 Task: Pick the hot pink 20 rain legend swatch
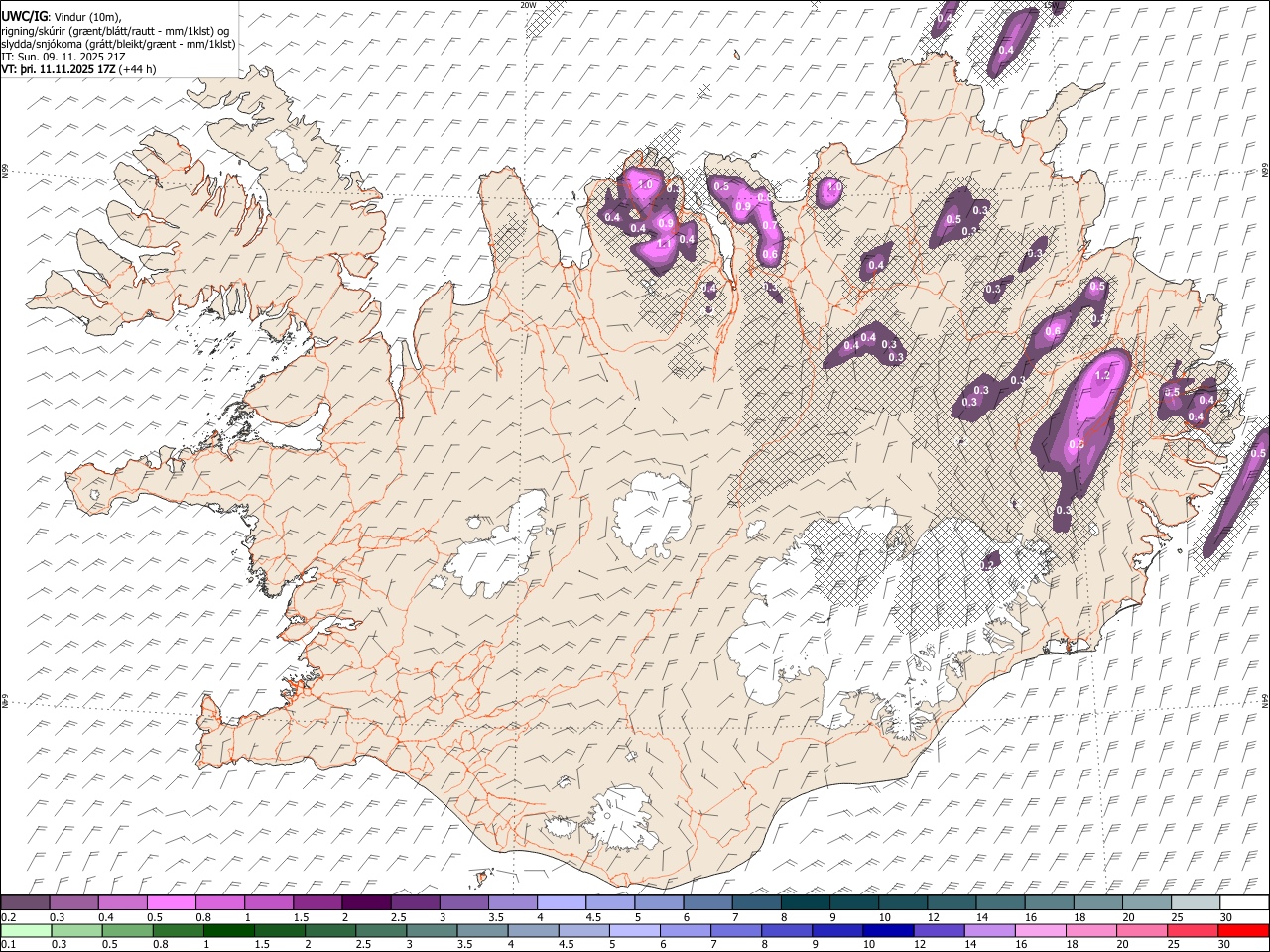point(1141,930)
